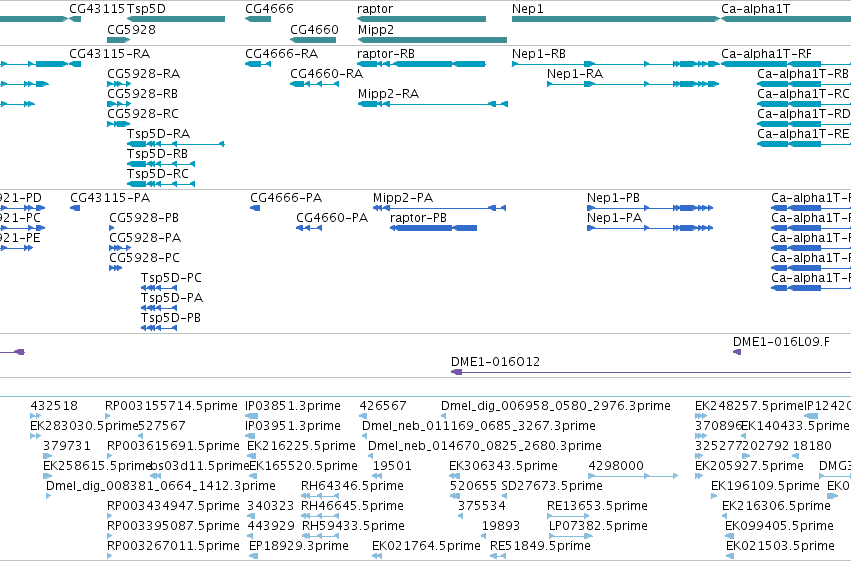This screenshot has height=561, width=851.
Task: Select the raptor-RB transcript
Action: 386,54
